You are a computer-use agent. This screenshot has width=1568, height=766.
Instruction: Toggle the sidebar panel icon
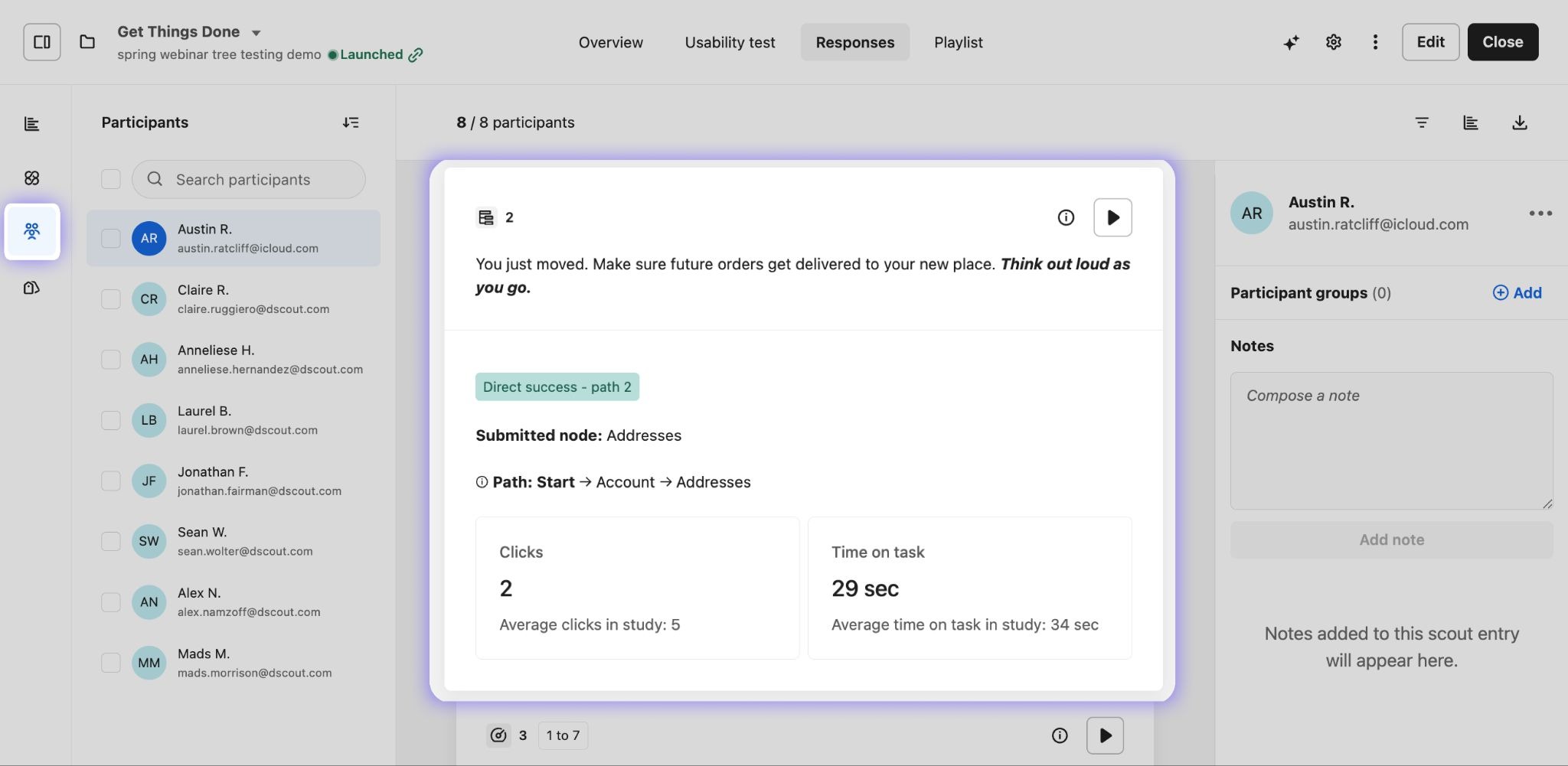click(42, 42)
